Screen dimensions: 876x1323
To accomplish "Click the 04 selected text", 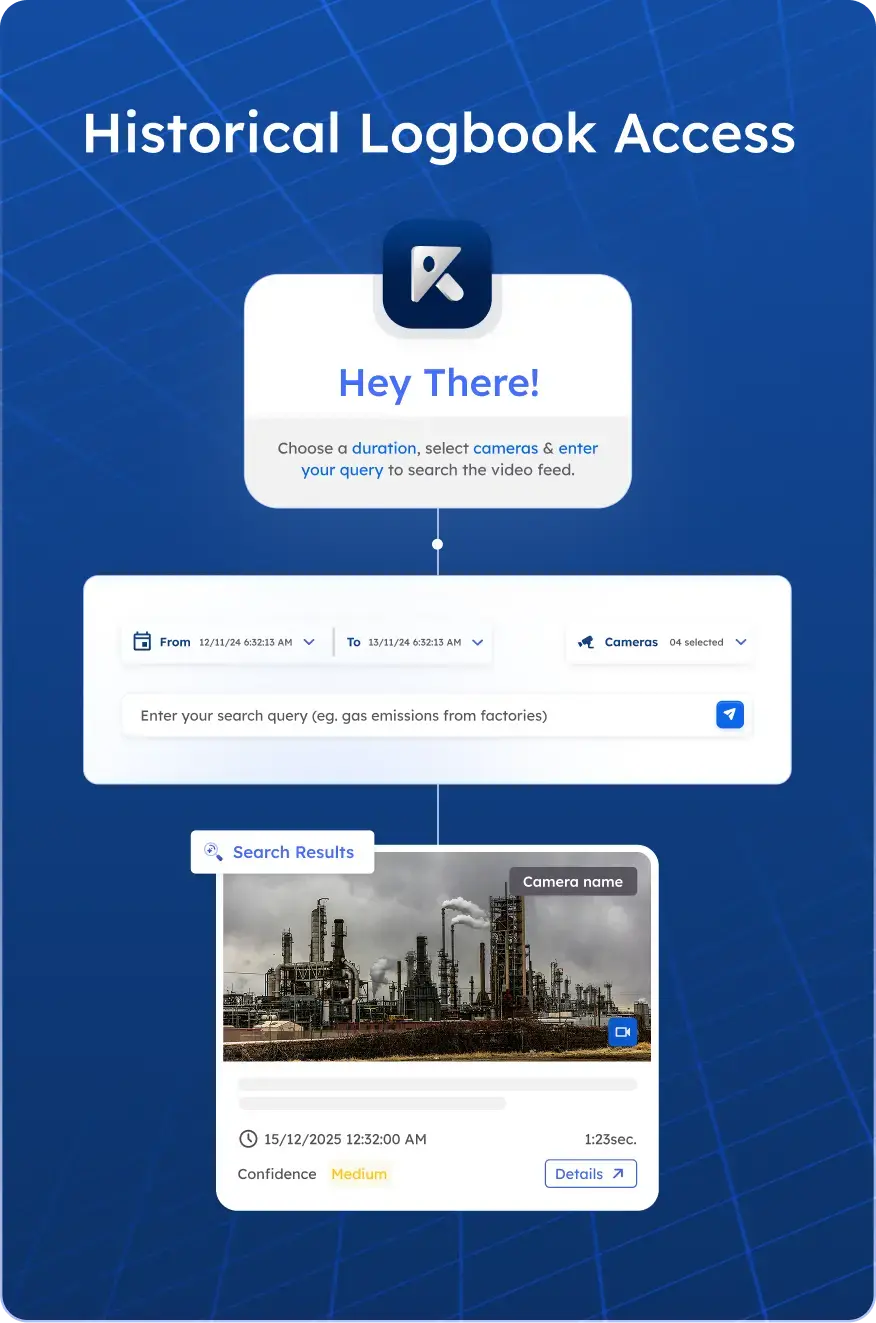I will click(x=697, y=642).
